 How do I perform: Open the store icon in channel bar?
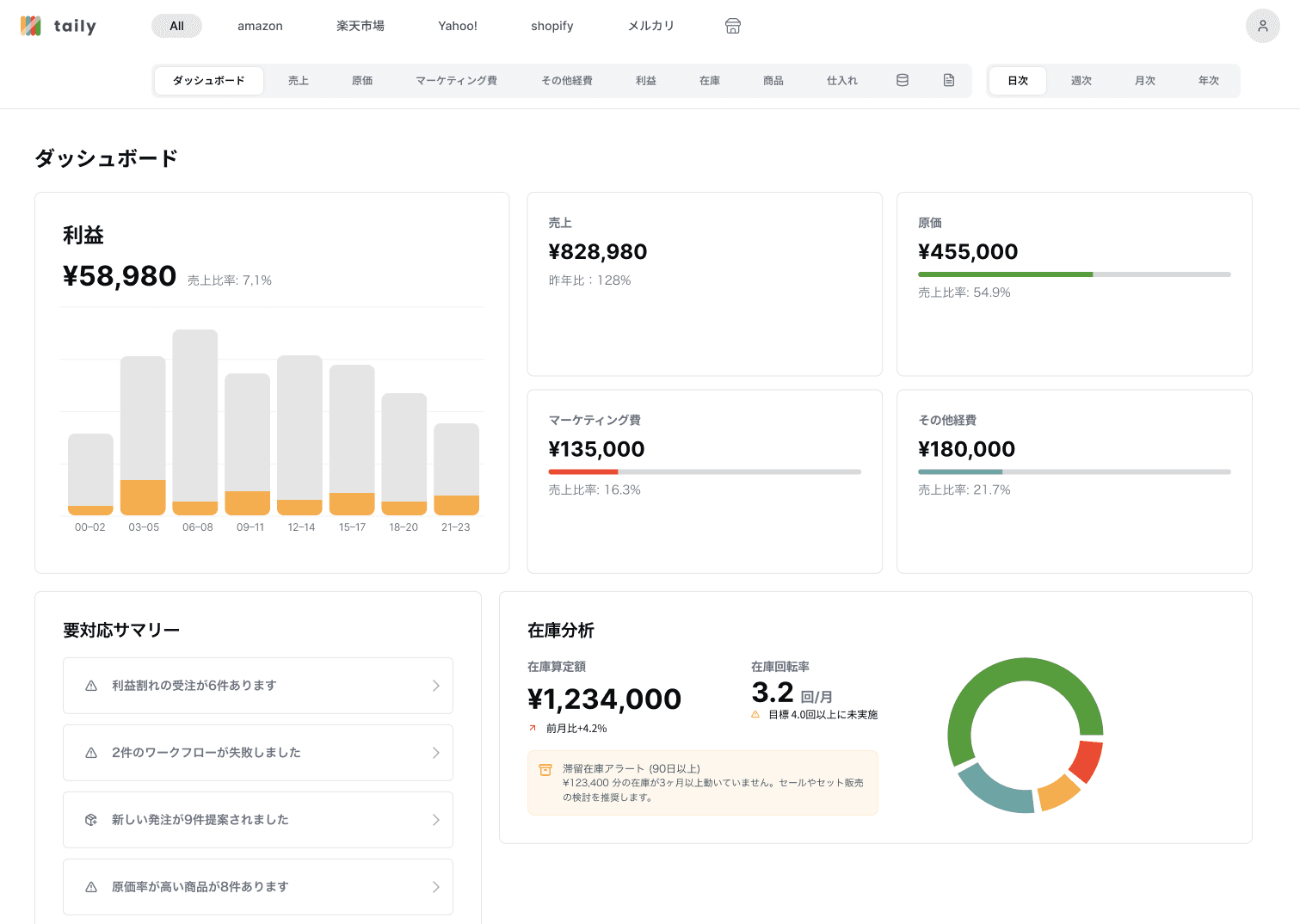732,26
